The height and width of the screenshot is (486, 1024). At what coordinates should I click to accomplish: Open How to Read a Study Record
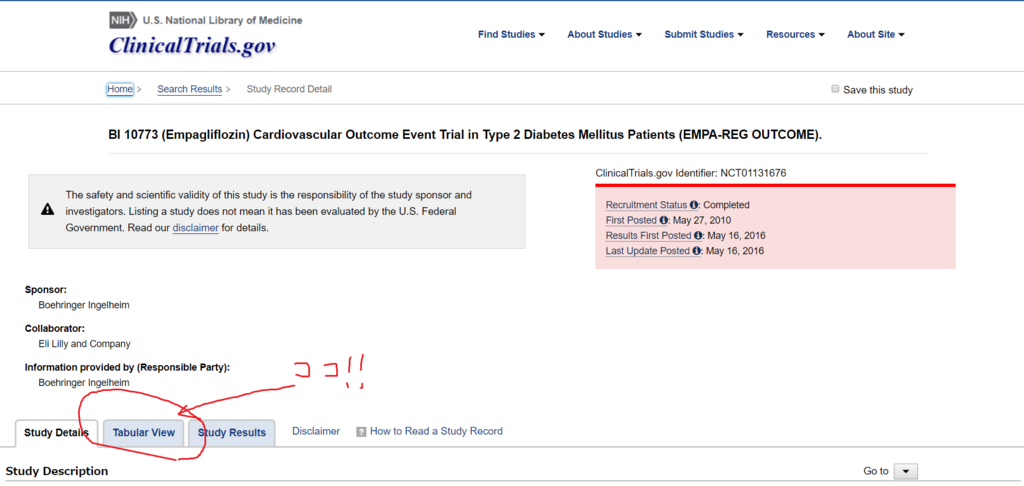click(436, 431)
